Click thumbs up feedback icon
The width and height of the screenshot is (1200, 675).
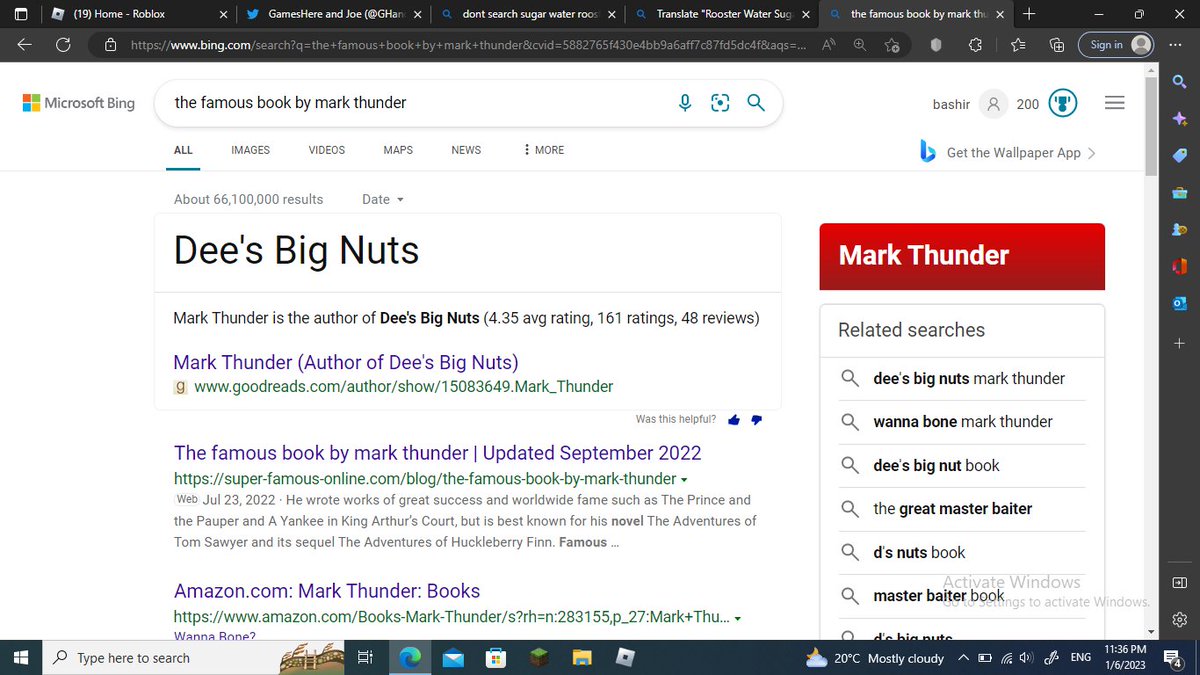coord(735,420)
